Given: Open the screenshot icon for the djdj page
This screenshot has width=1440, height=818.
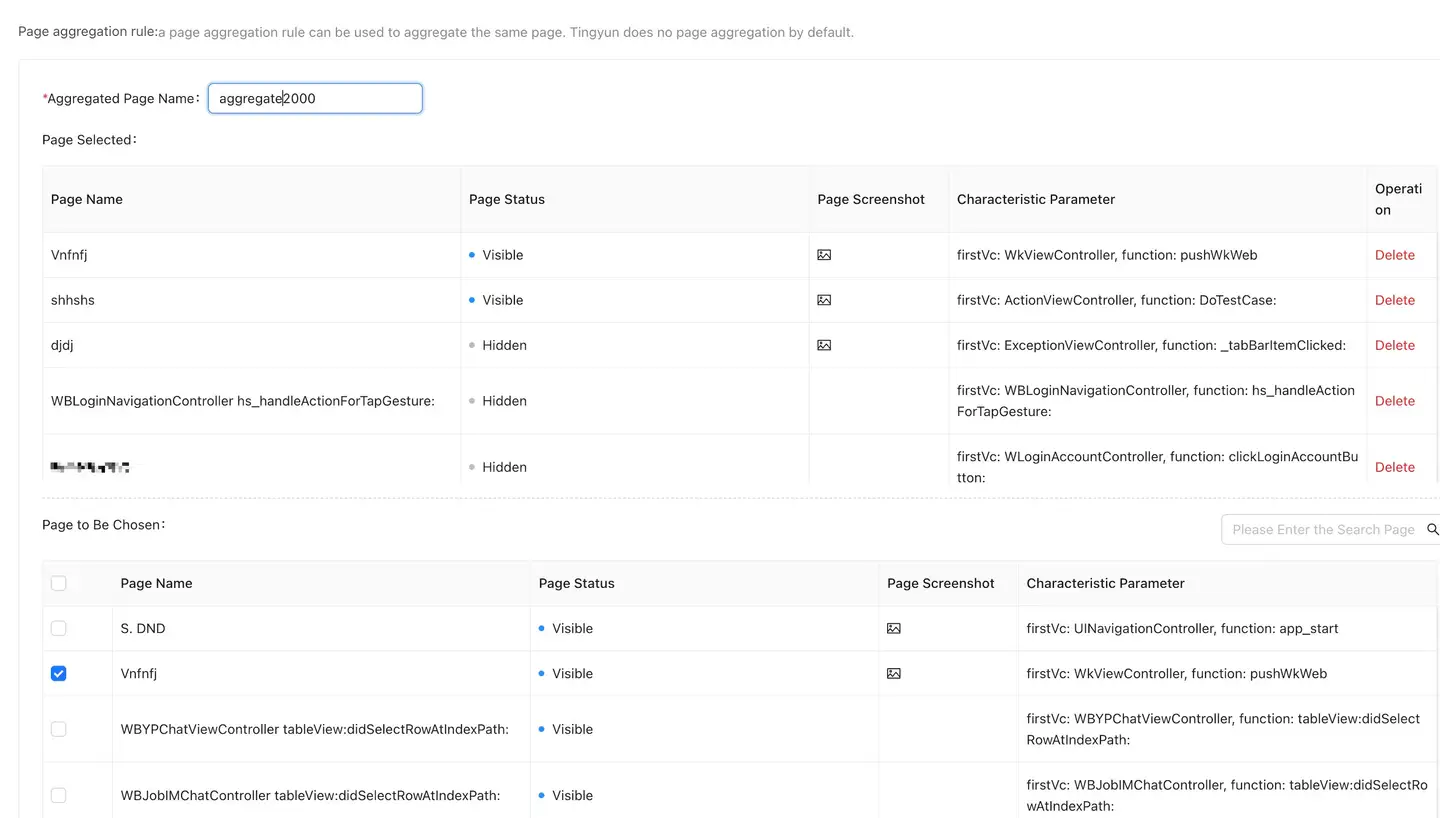Looking at the screenshot, I should pyautogui.click(x=824, y=345).
